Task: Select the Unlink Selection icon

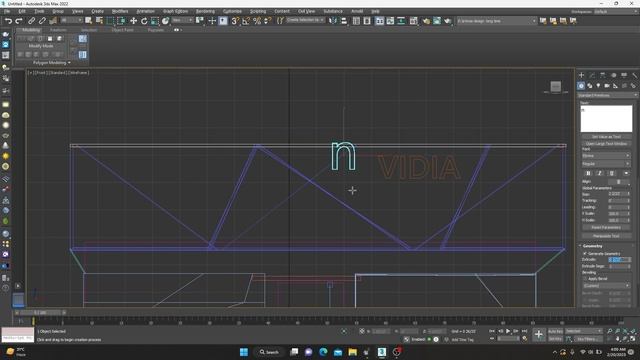Action: click(42, 21)
